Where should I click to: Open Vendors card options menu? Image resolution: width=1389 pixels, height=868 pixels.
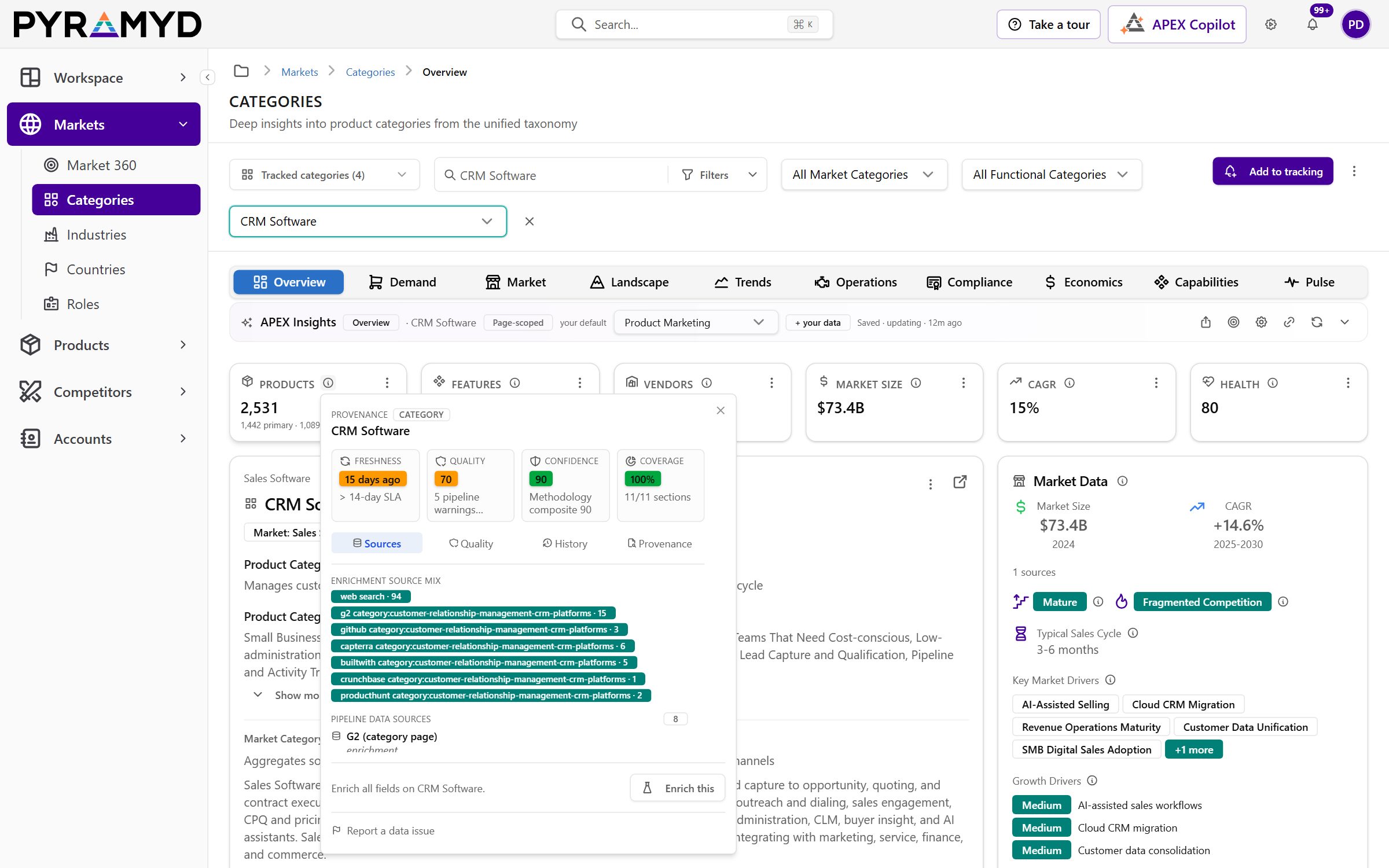pyautogui.click(x=771, y=383)
